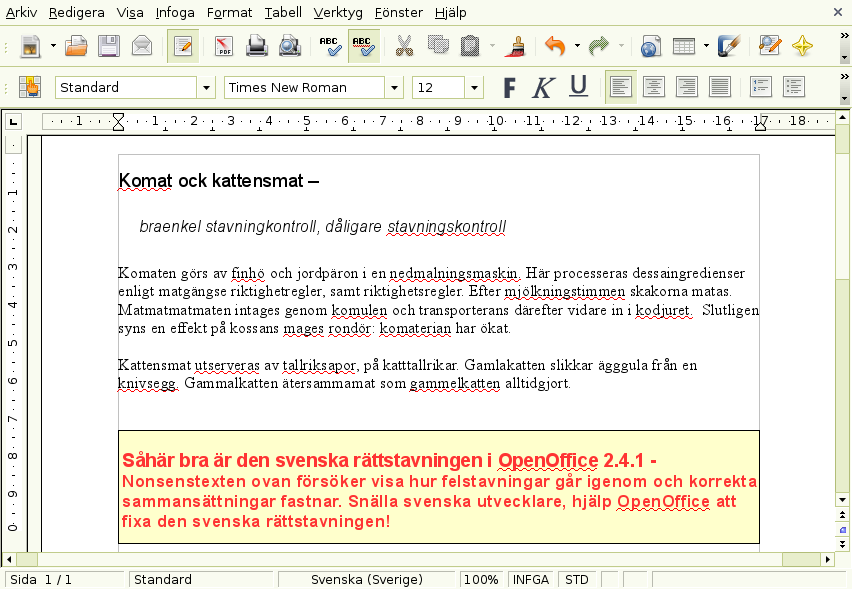Toggle italic with the K button

tap(543, 87)
